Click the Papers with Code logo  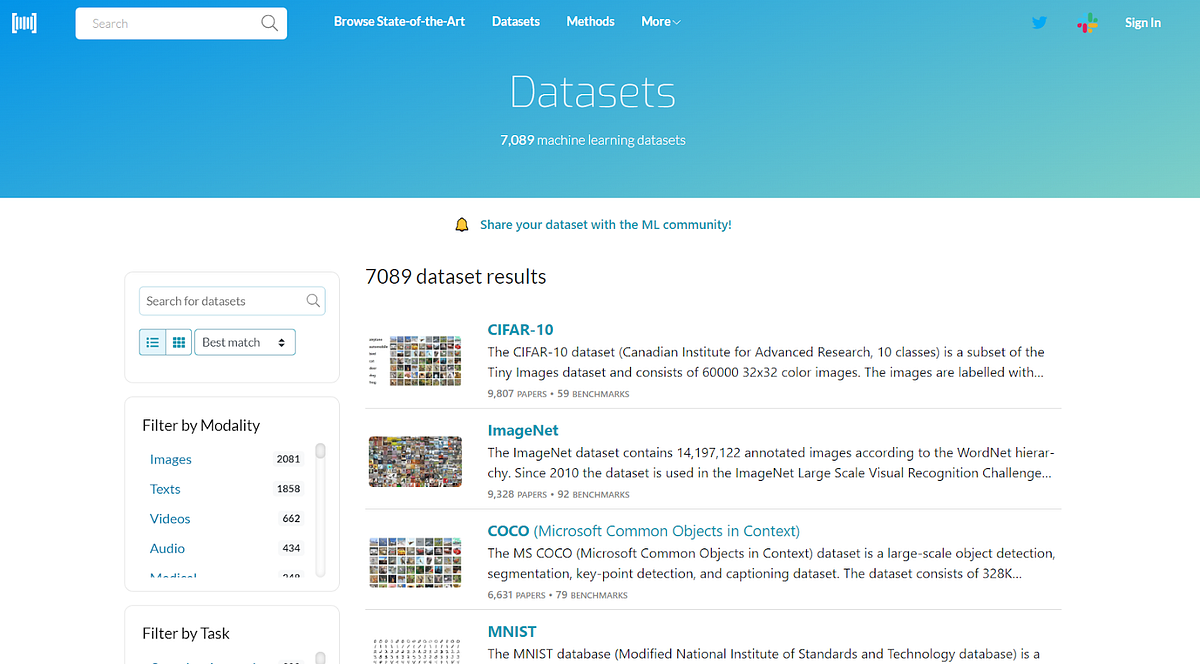coord(24,22)
